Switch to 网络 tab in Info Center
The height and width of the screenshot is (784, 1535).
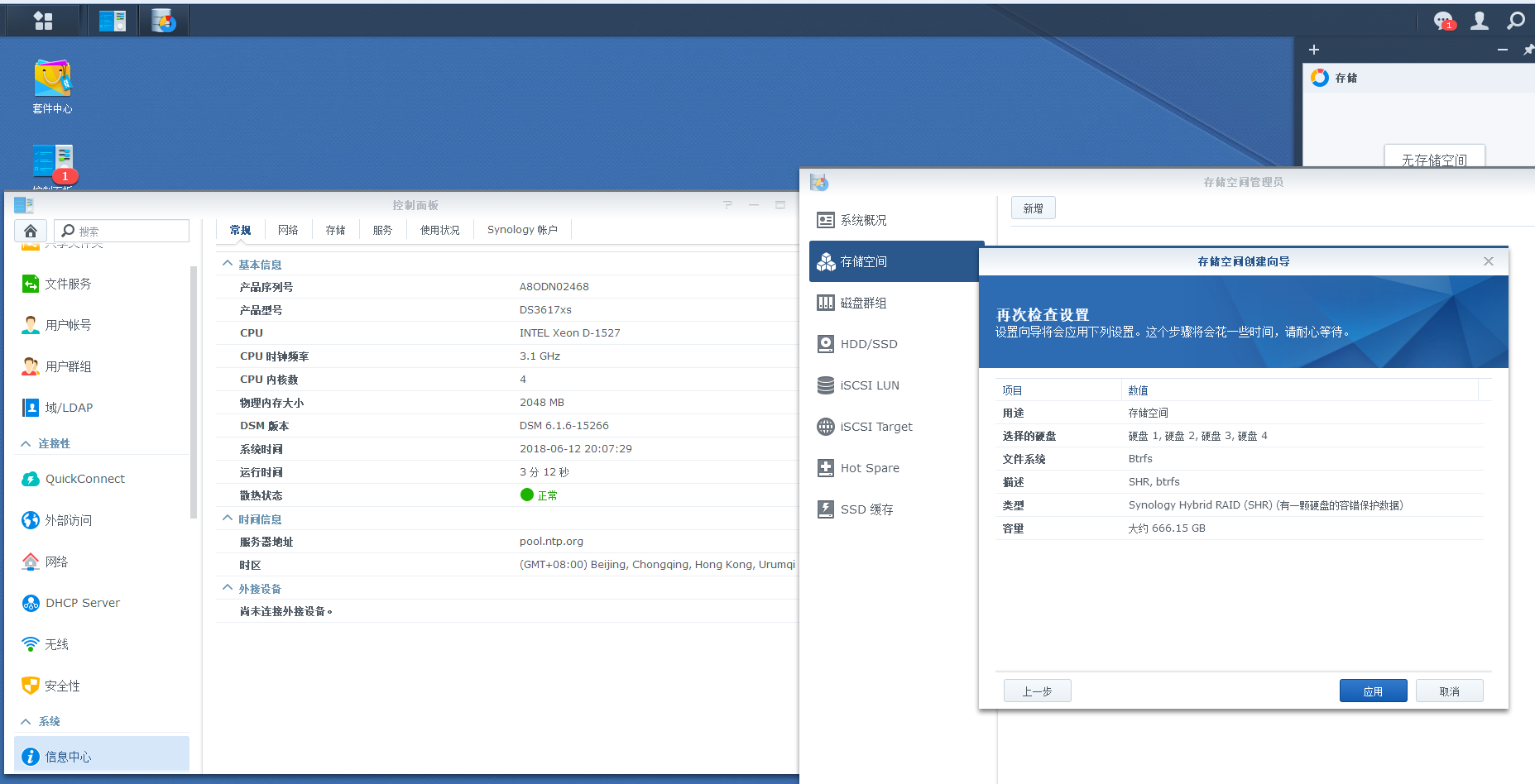click(x=288, y=230)
